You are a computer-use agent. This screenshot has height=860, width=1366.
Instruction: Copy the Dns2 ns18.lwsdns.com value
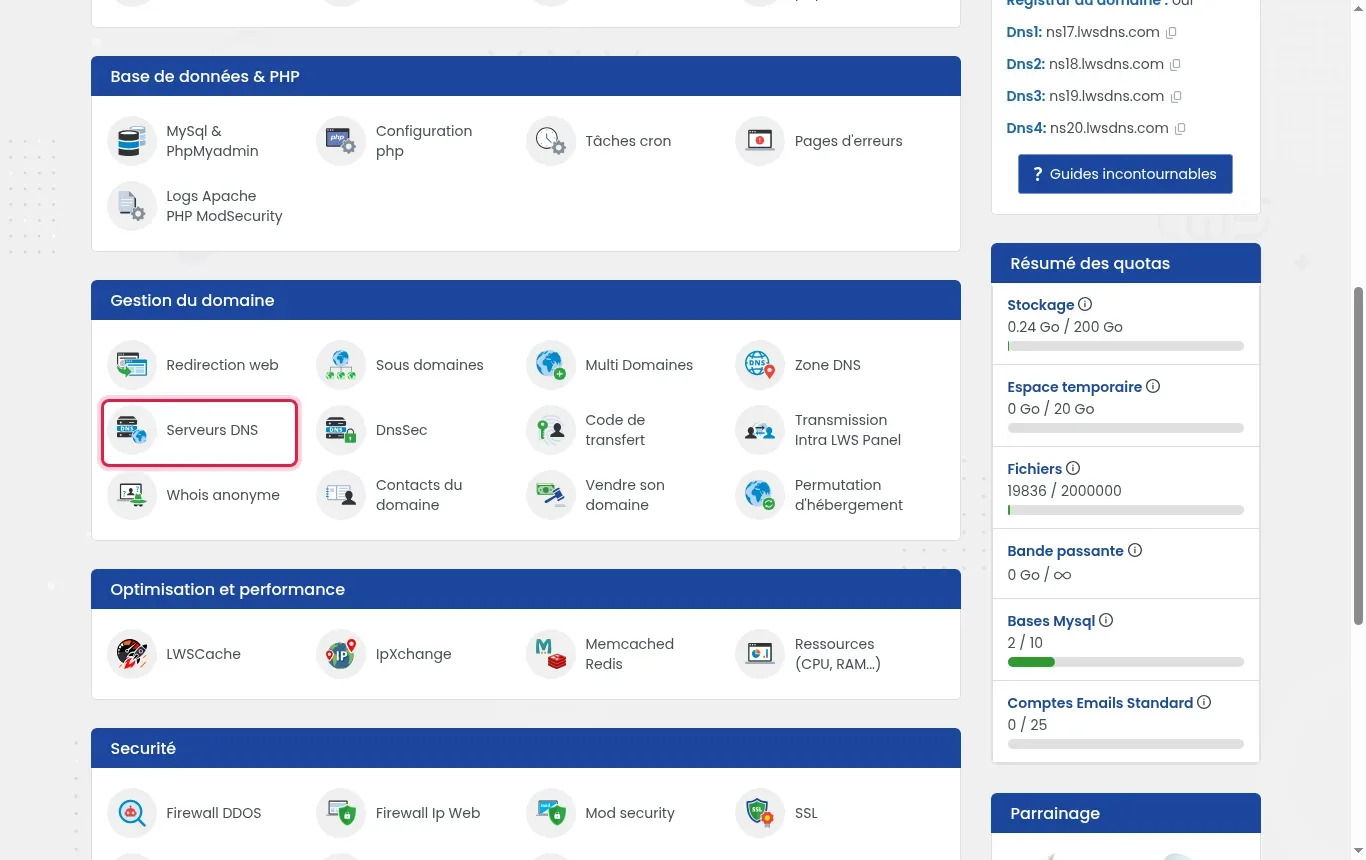pos(1175,65)
